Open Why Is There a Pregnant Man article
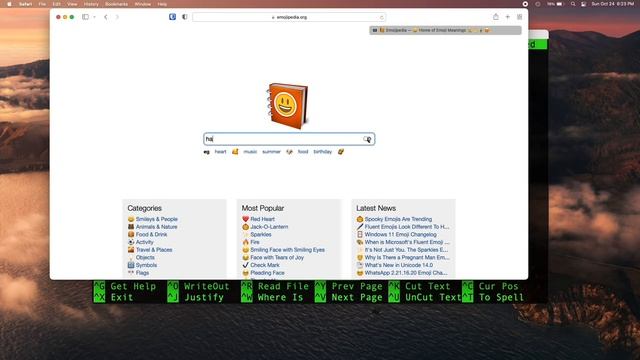This screenshot has height=360, width=640. point(407,258)
